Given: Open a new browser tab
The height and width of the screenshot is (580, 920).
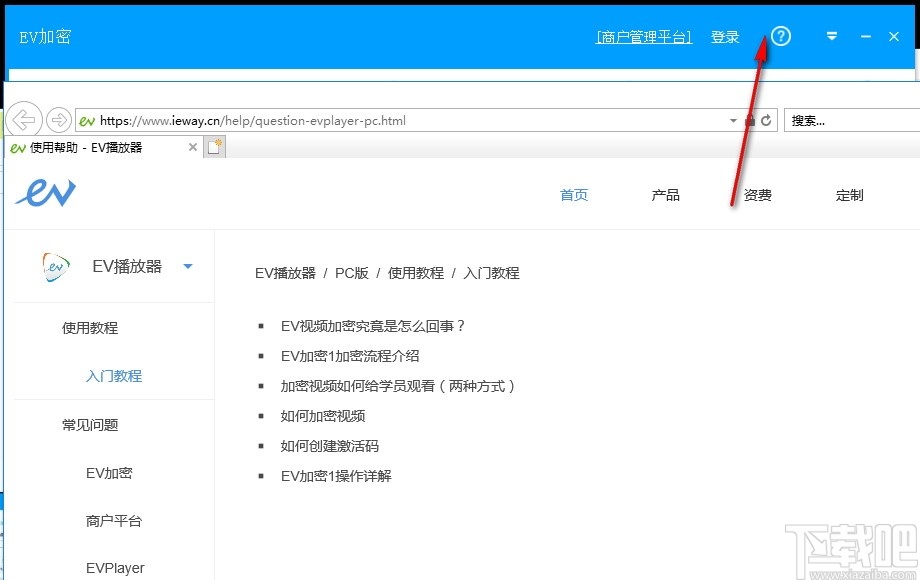Looking at the screenshot, I should tap(214, 147).
